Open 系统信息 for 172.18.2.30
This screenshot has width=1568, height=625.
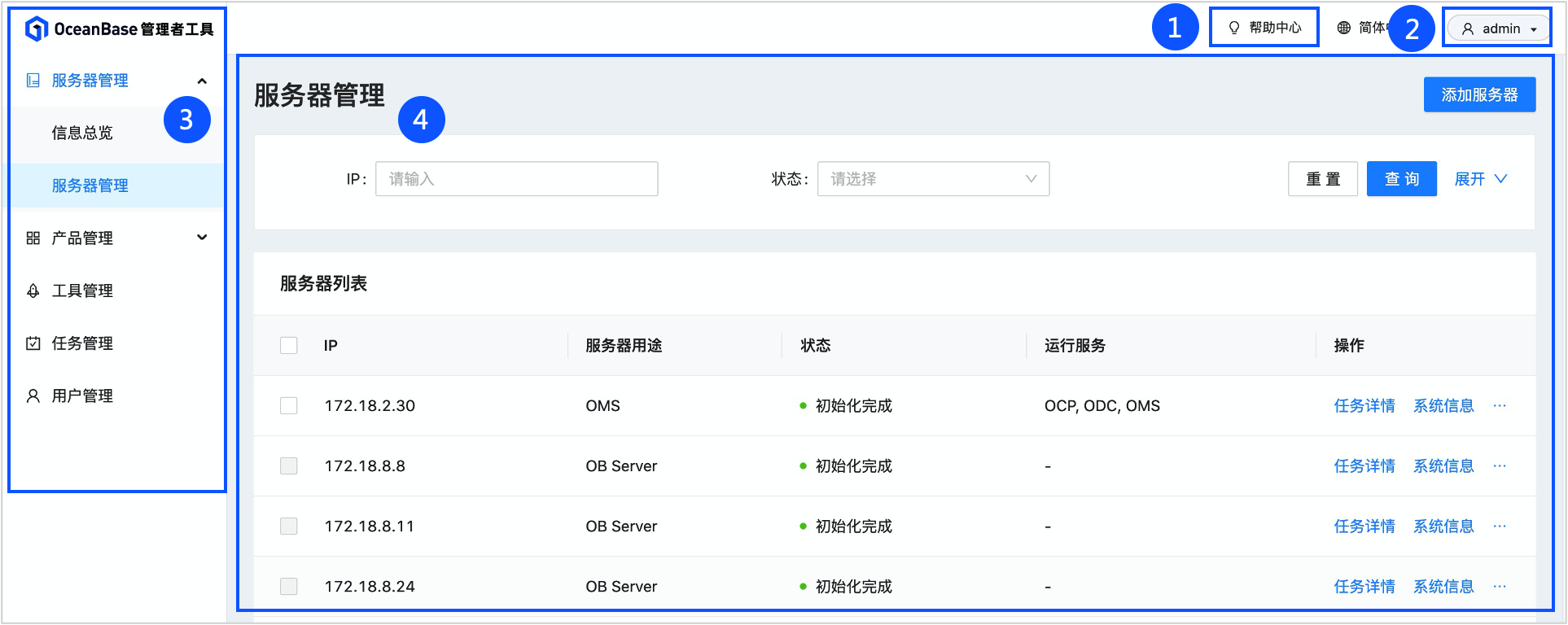[1443, 405]
